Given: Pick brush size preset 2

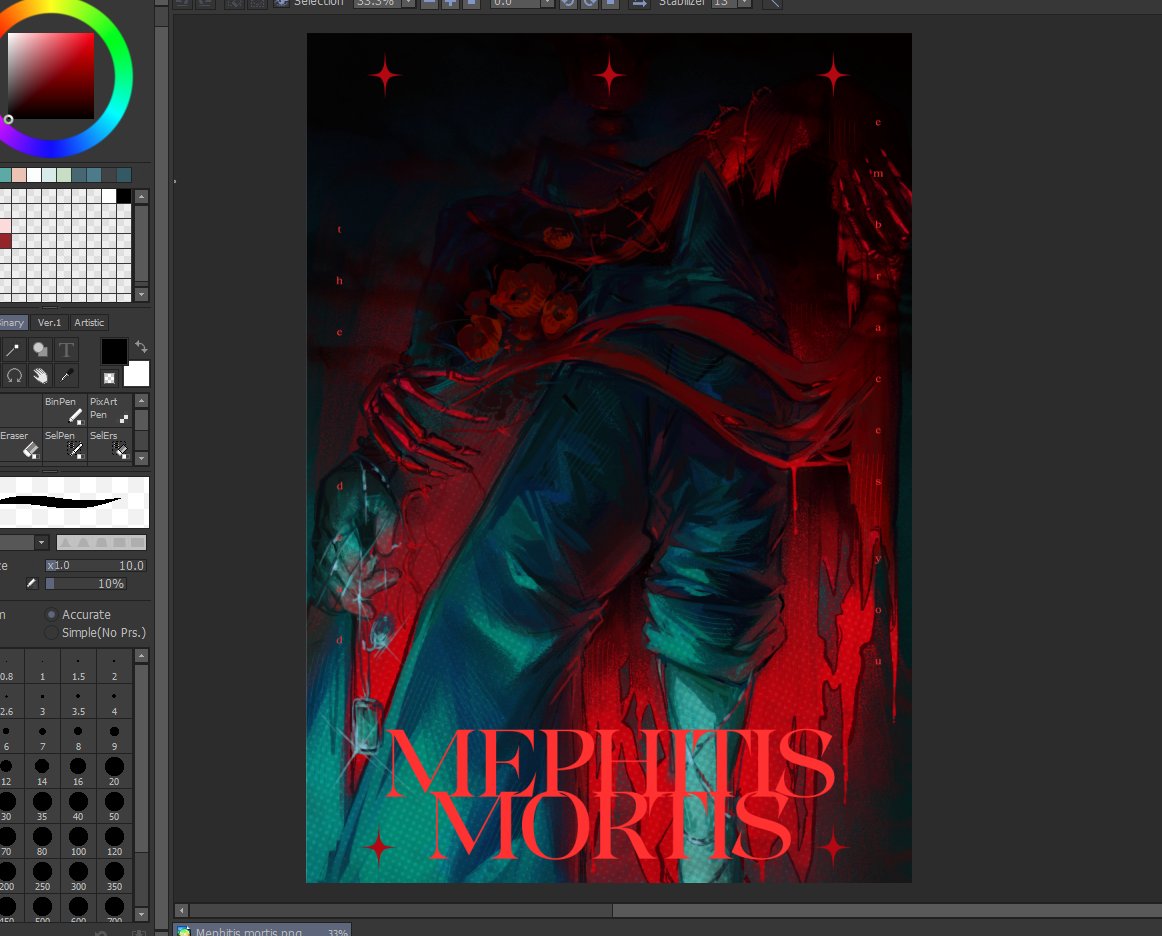Looking at the screenshot, I should coord(114,668).
